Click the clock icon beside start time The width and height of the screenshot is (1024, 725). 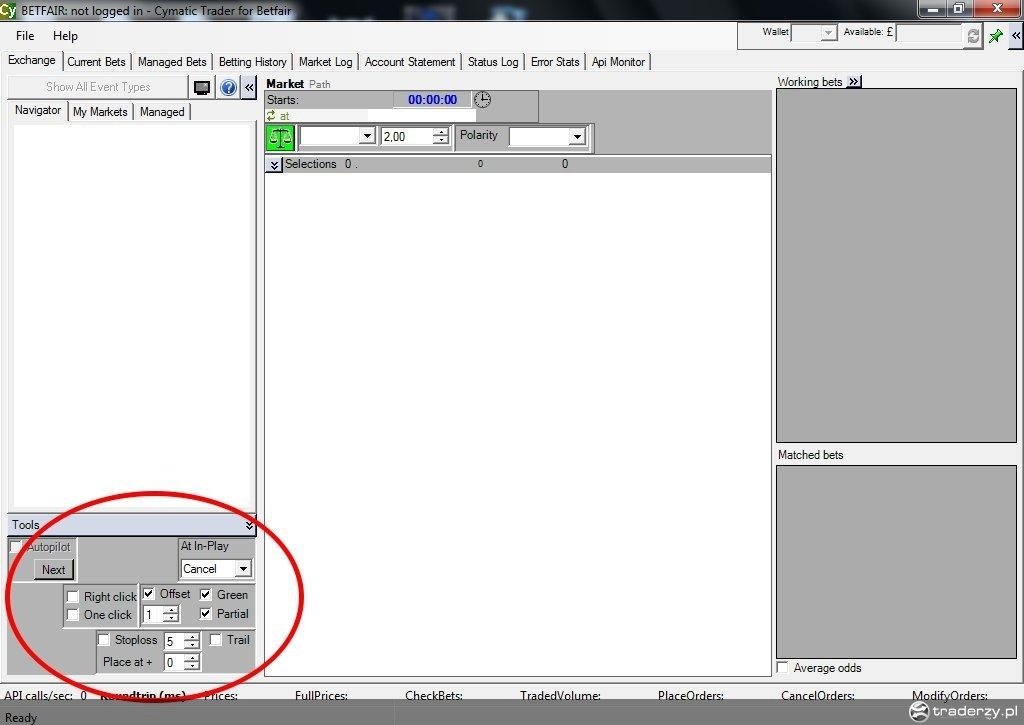(x=482, y=99)
